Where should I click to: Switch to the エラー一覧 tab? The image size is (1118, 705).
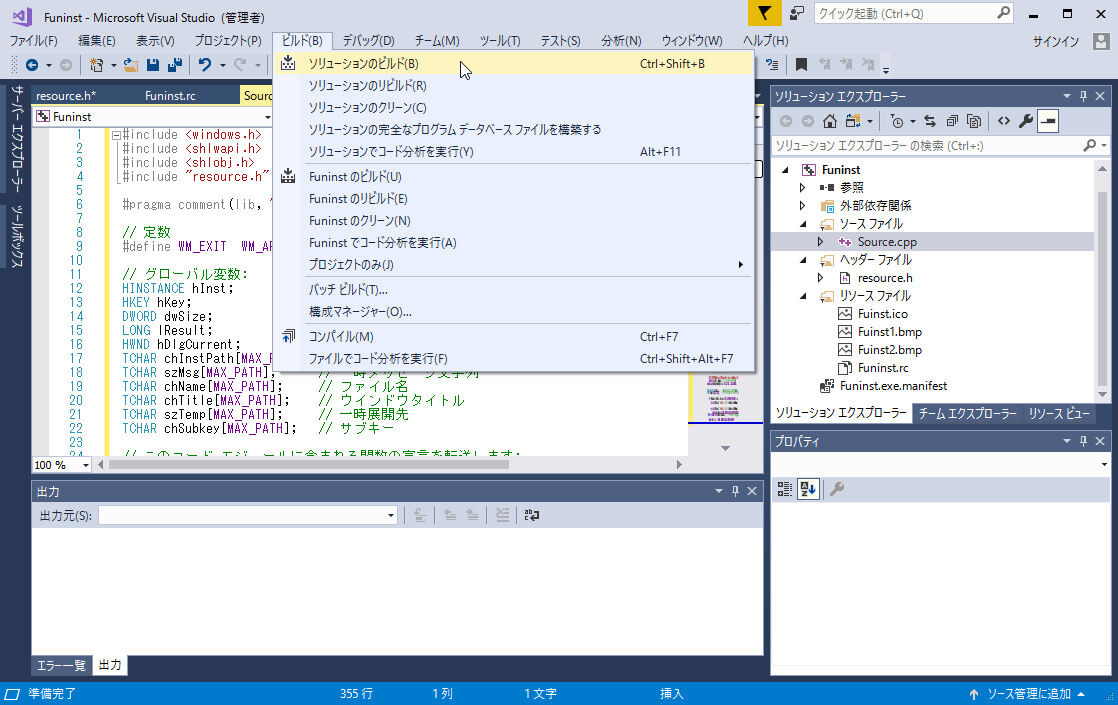tap(61, 665)
